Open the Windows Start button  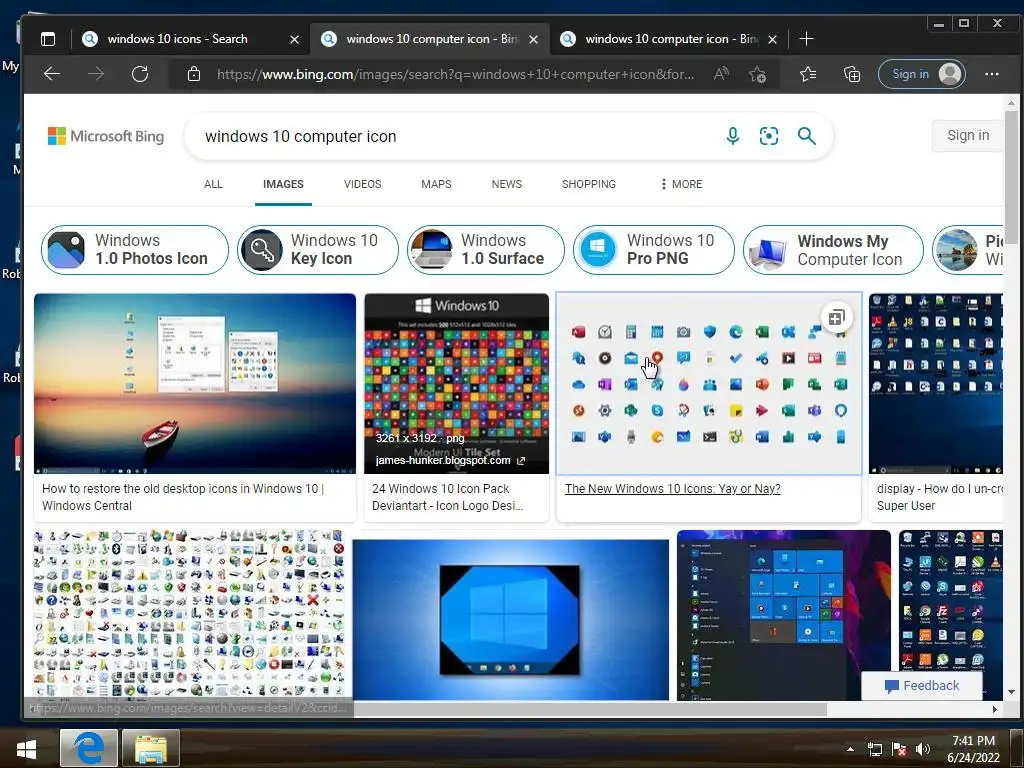coord(26,748)
